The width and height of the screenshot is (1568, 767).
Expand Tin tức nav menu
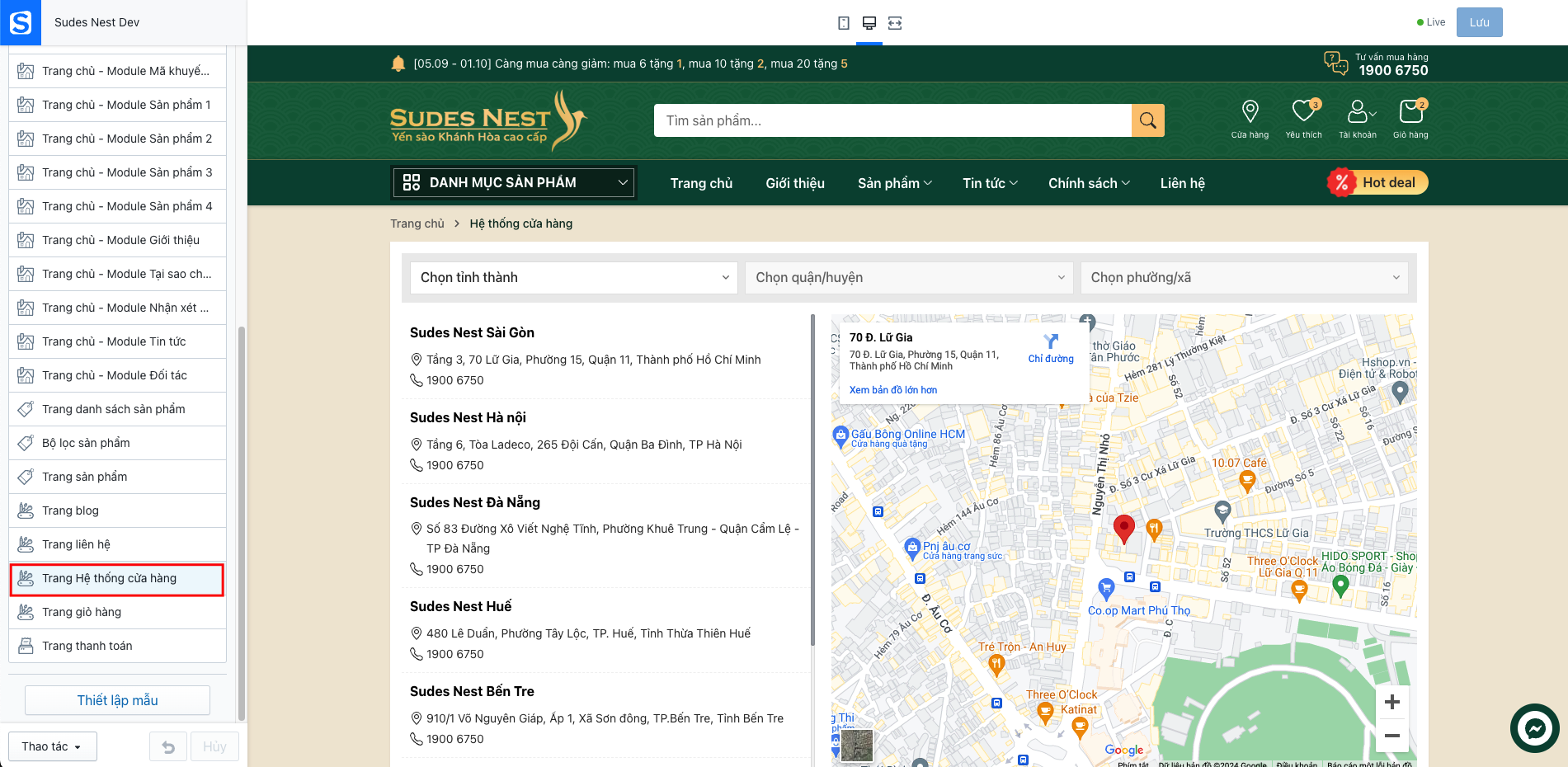pos(990,183)
